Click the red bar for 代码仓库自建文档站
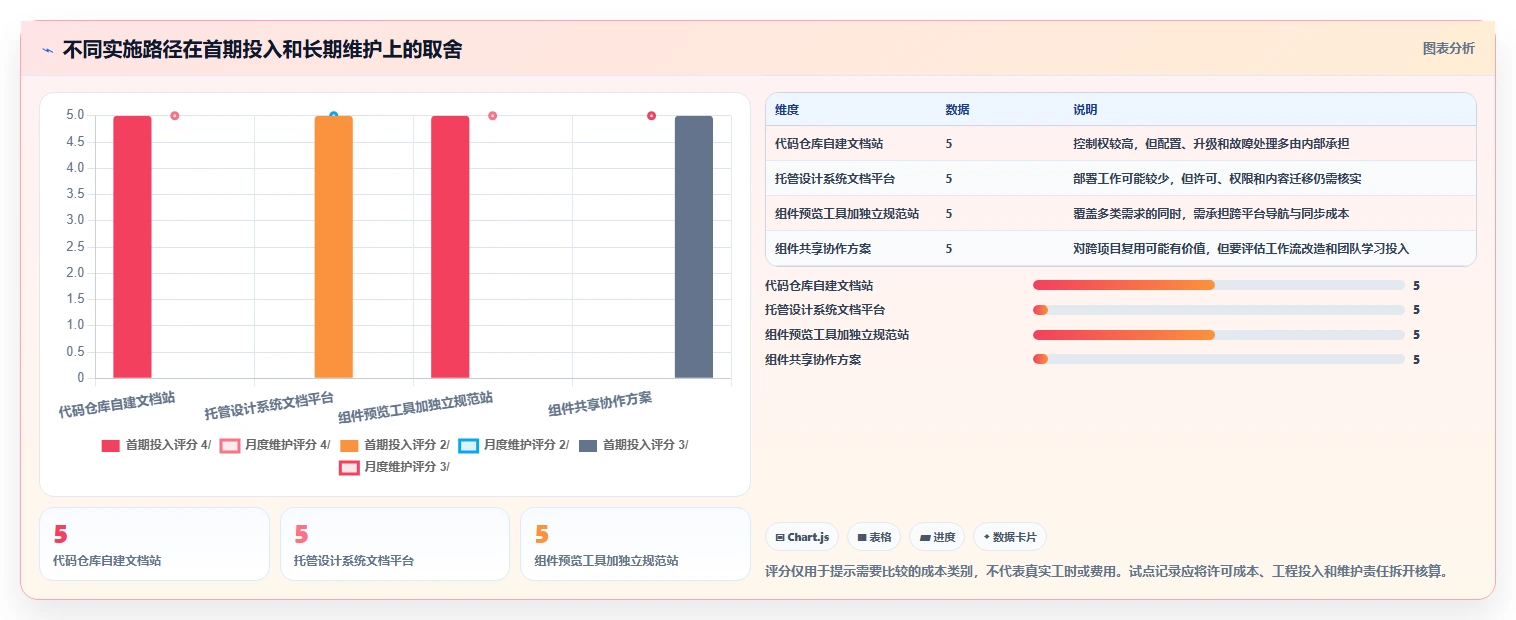 (x=132, y=247)
